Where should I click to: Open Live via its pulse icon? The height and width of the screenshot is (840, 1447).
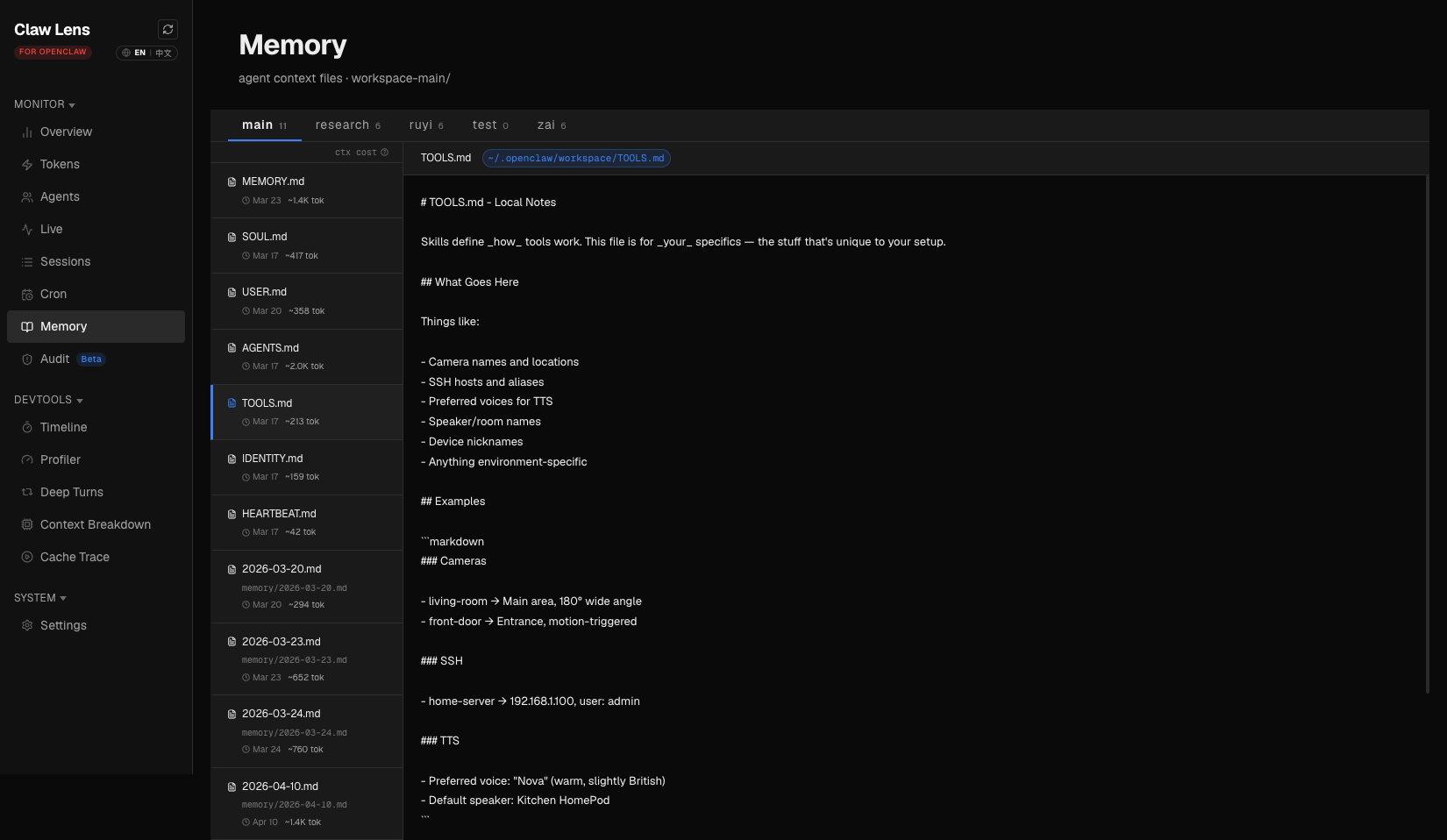[27, 230]
